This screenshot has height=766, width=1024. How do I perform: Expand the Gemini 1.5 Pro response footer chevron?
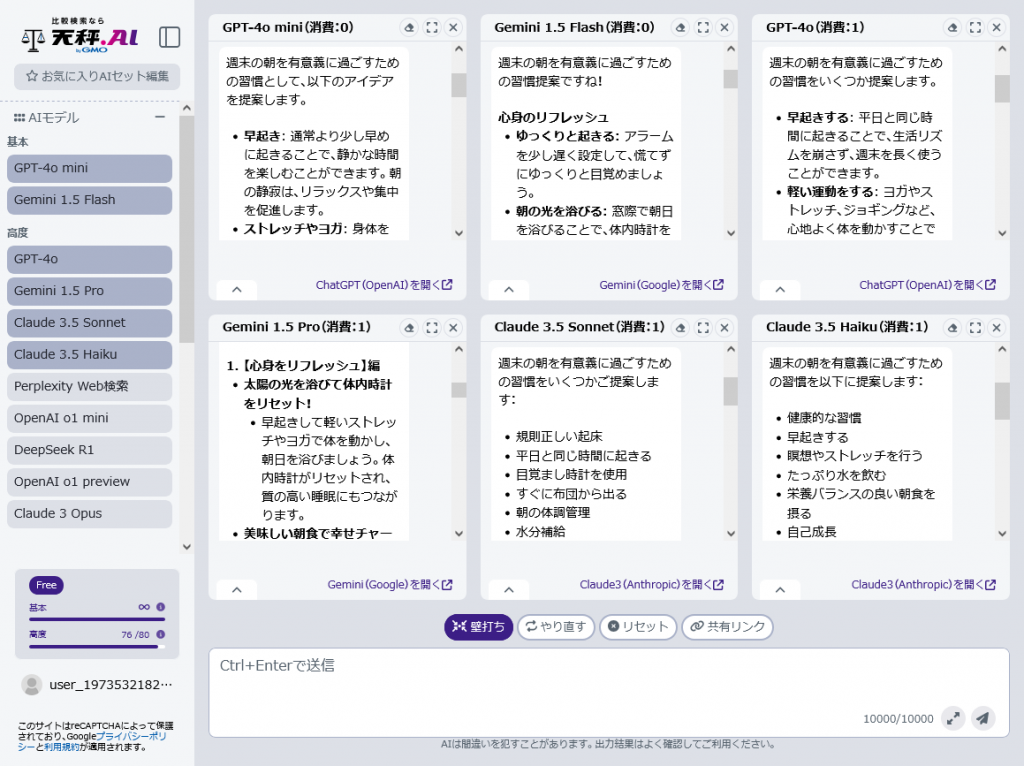(x=236, y=589)
